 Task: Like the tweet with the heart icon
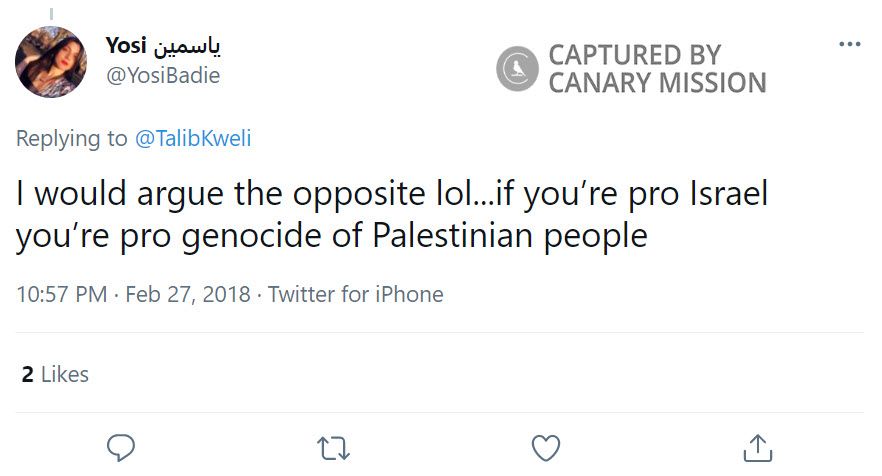point(545,445)
